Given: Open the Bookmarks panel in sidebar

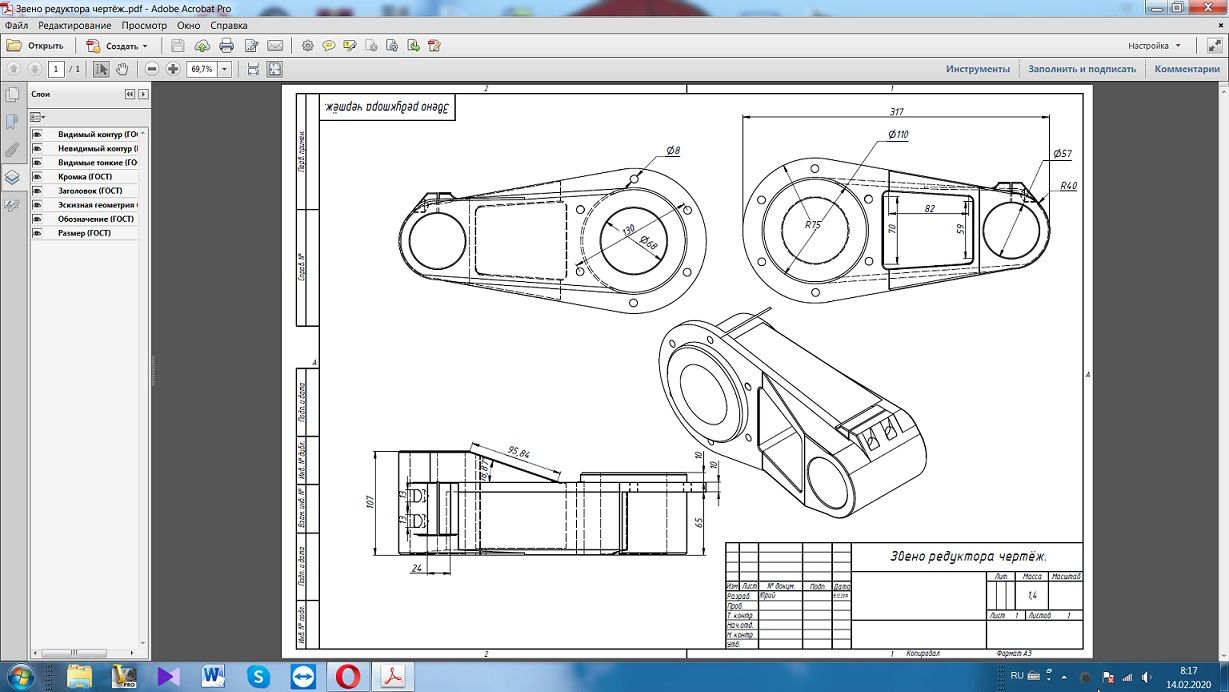Looking at the screenshot, I should [x=12, y=122].
